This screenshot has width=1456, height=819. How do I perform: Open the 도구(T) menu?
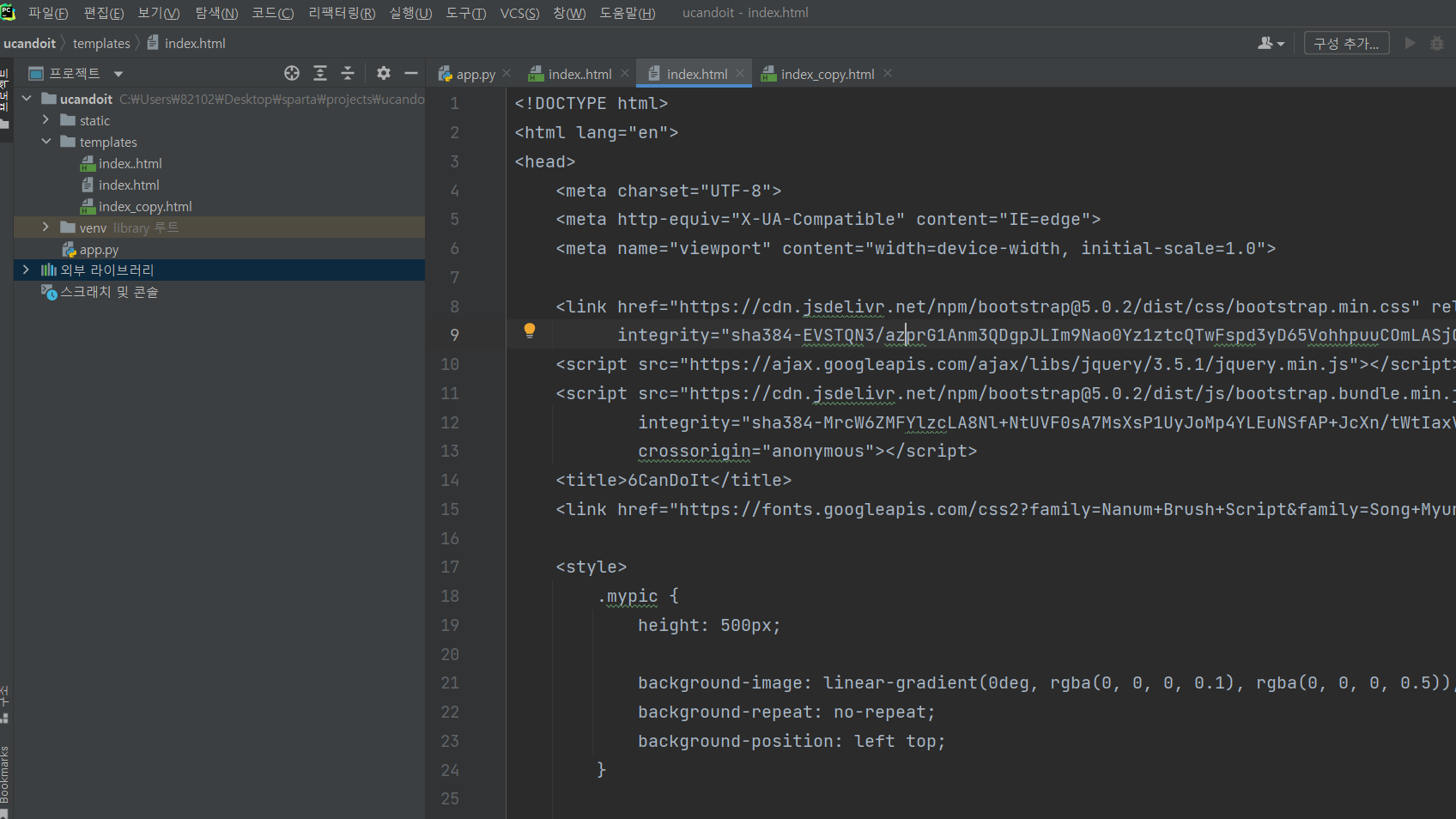(x=466, y=13)
